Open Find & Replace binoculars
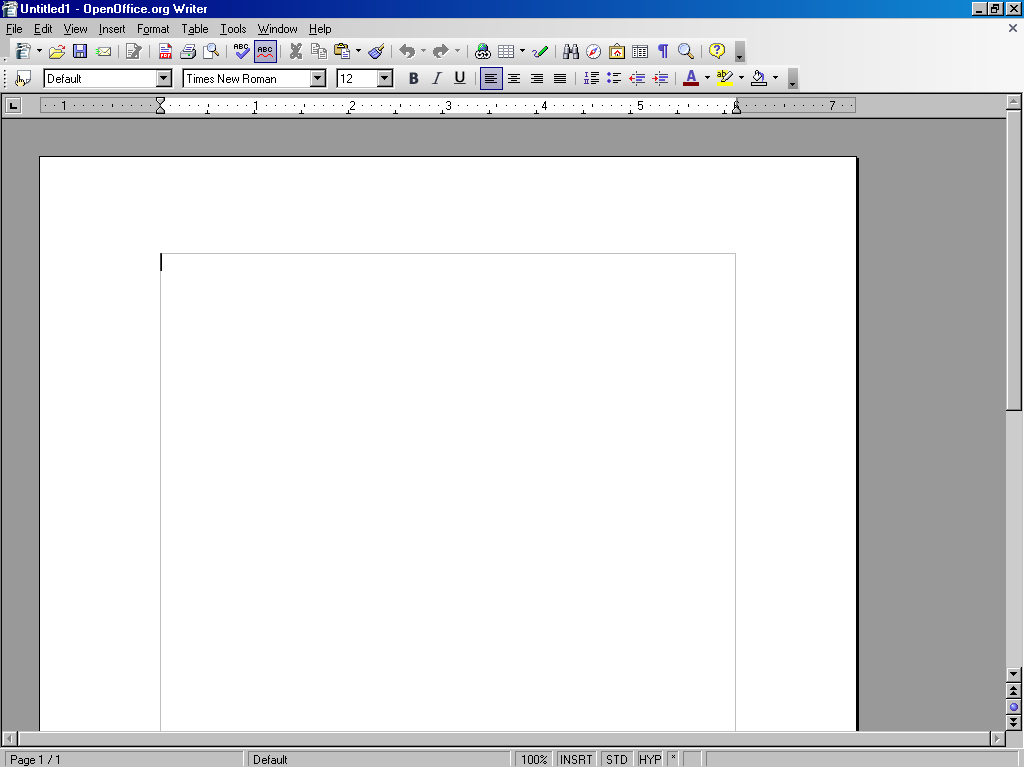Screen dimensions: 1024x768 [x=571, y=51]
